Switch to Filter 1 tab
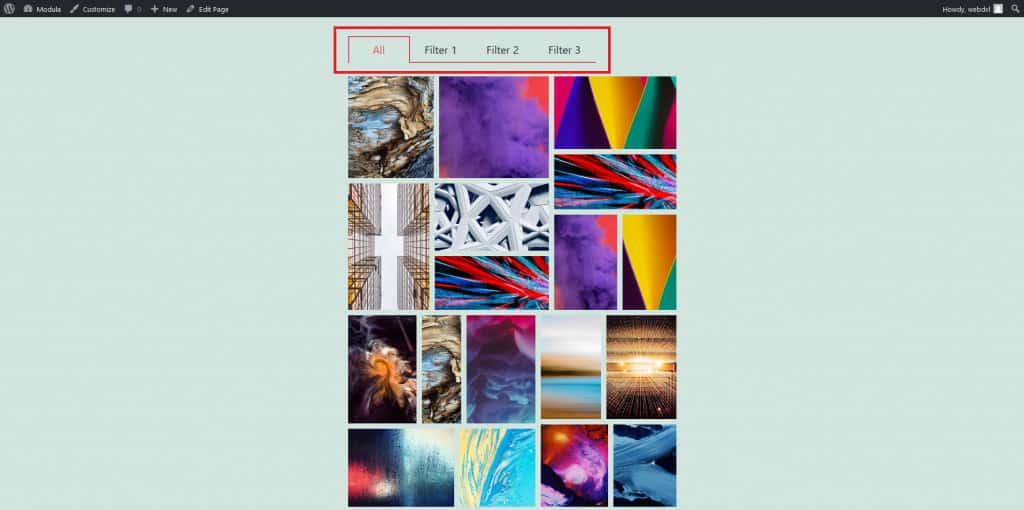Viewport: 1024px width, 510px height. tap(440, 50)
